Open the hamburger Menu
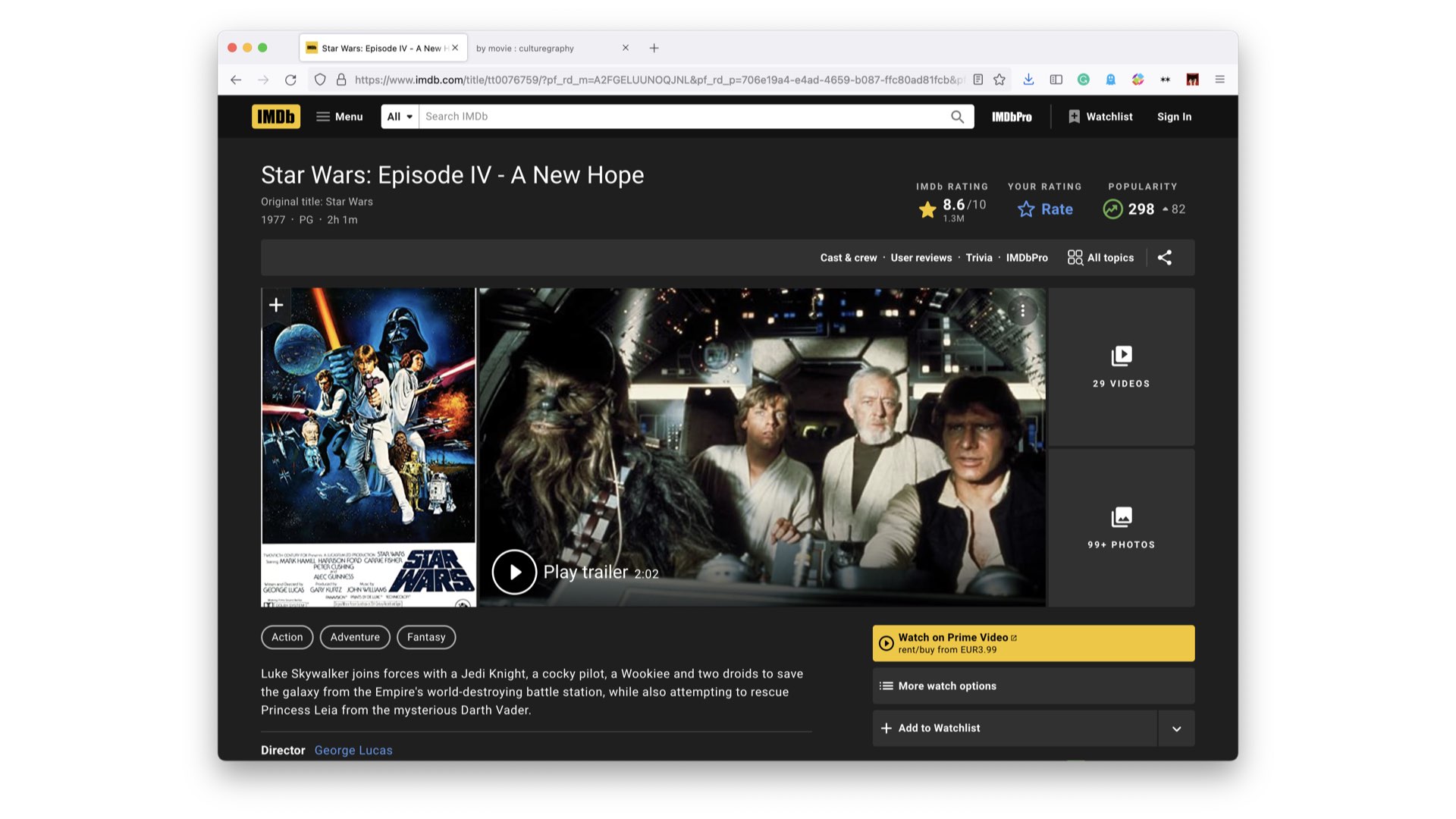This screenshot has height=819, width=1456. [340, 116]
